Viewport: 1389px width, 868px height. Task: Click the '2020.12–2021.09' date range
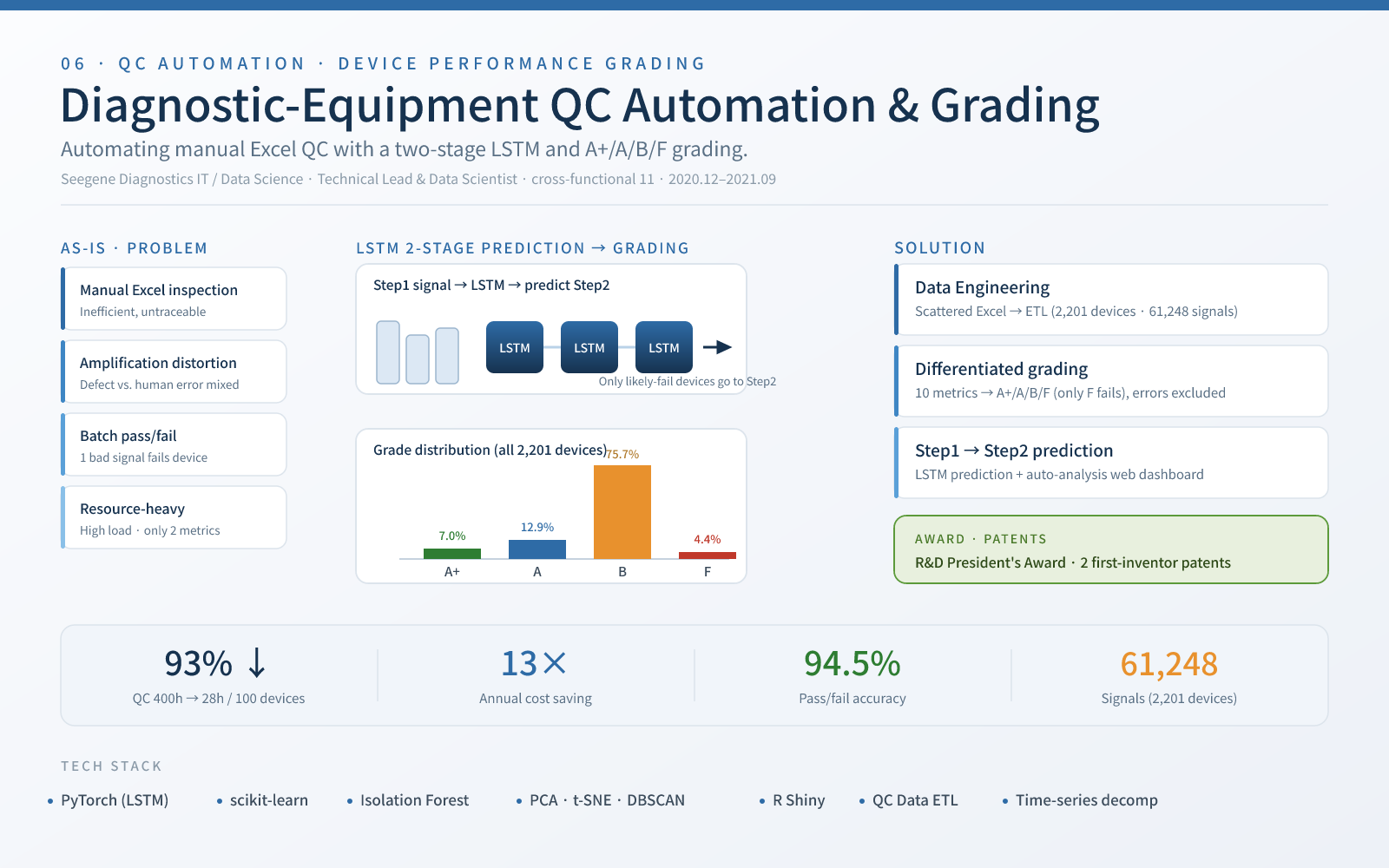[x=722, y=179]
